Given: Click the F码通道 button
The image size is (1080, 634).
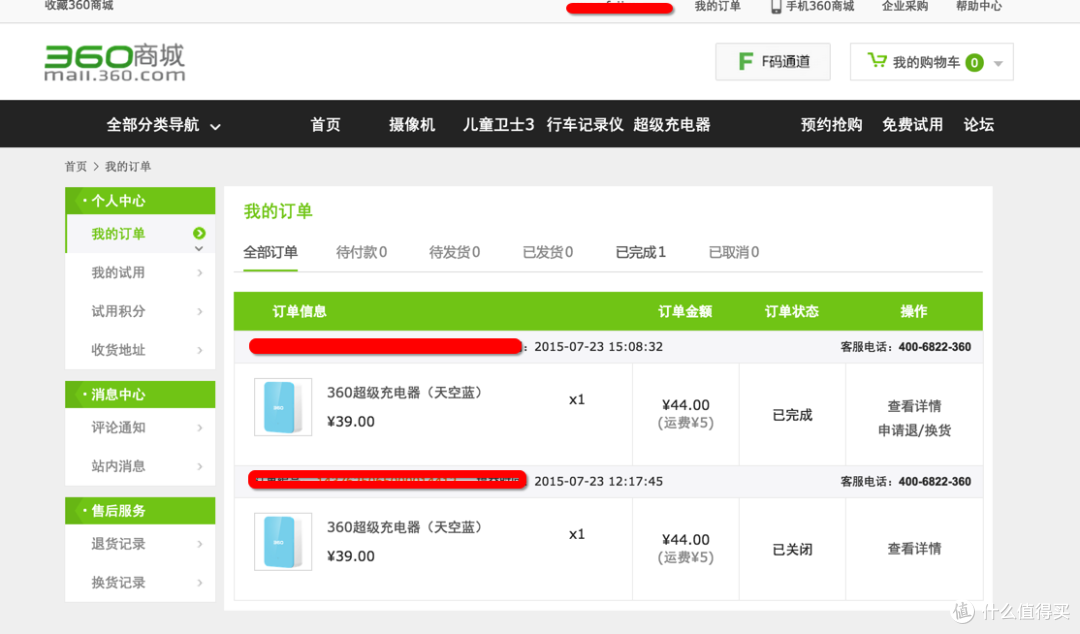Looking at the screenshot, I should 773,62.
